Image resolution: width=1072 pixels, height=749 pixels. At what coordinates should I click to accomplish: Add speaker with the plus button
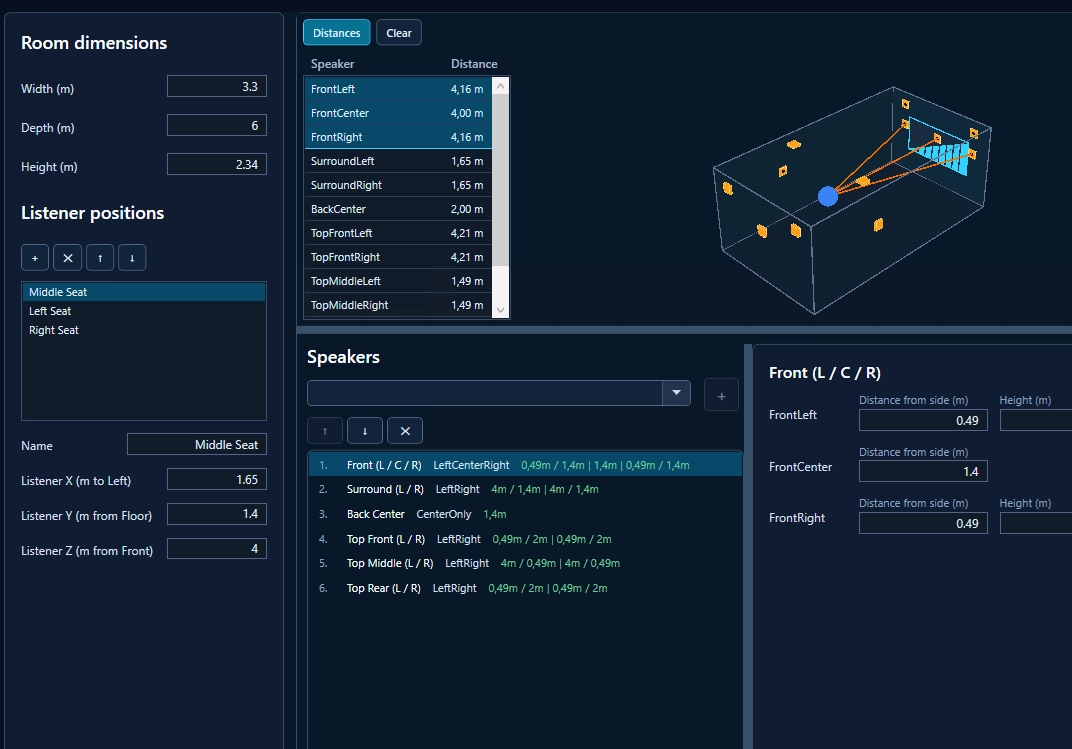tap(721, 396)
